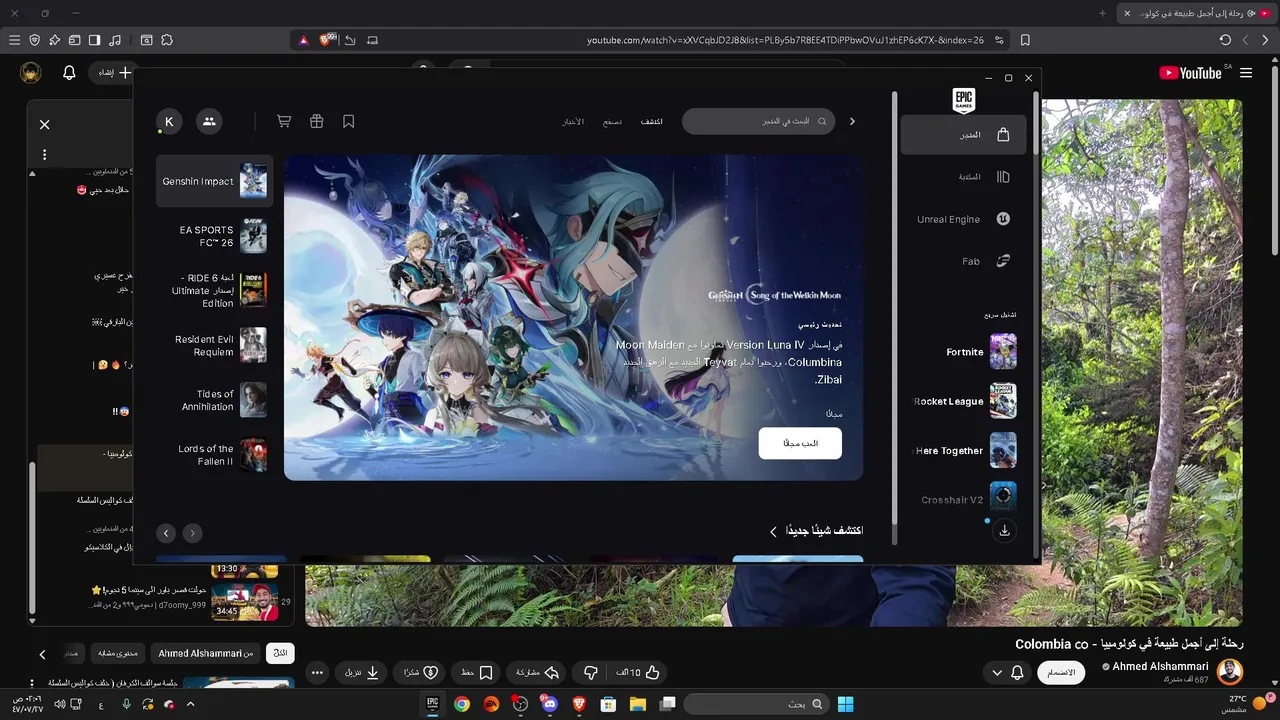This screenshot has height=720, width=1280.
Task: Open Google Chrome from taskbar
Action: click(x=462, y=704)
